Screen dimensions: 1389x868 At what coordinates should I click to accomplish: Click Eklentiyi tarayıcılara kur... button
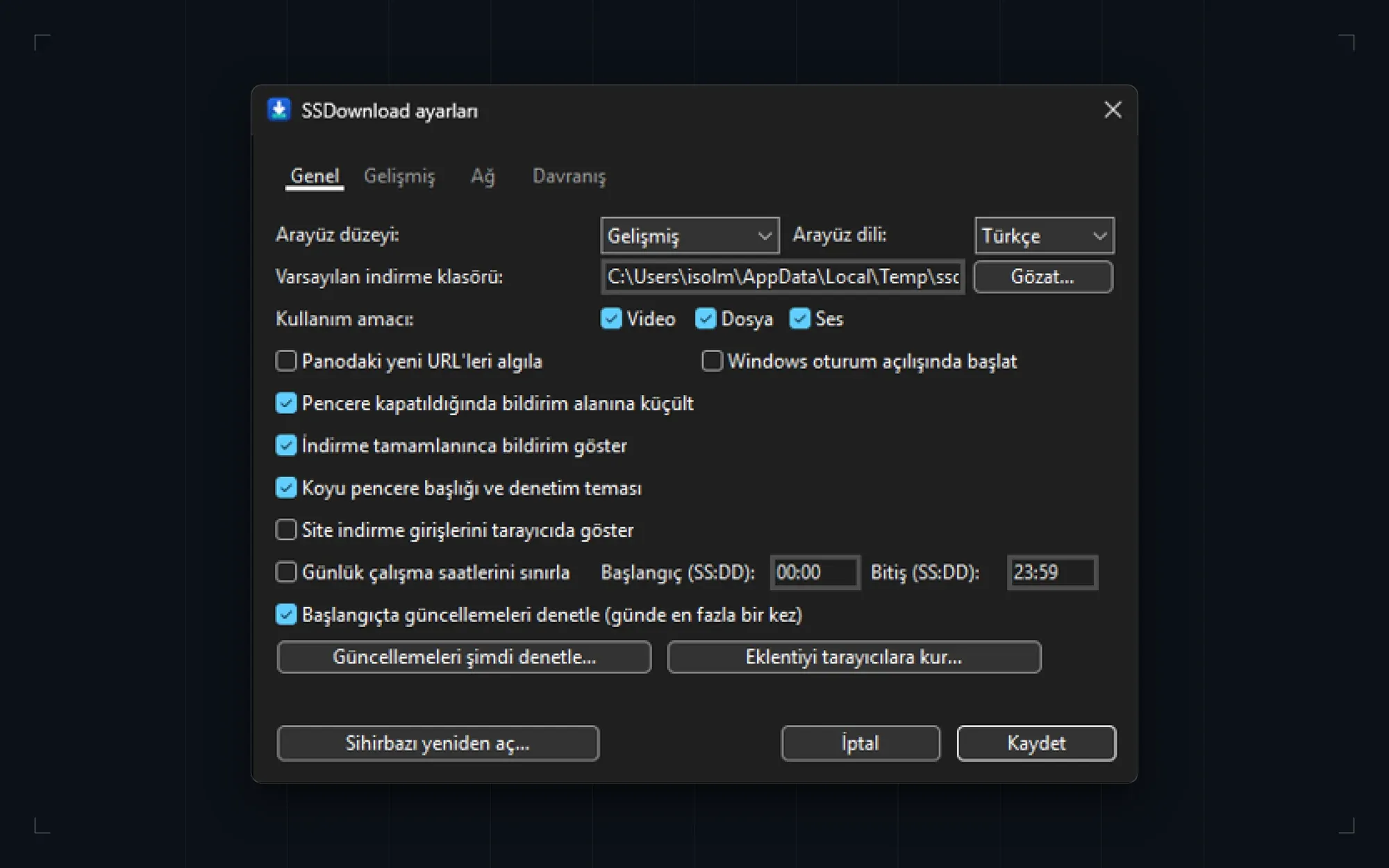[x=854, y=657]
